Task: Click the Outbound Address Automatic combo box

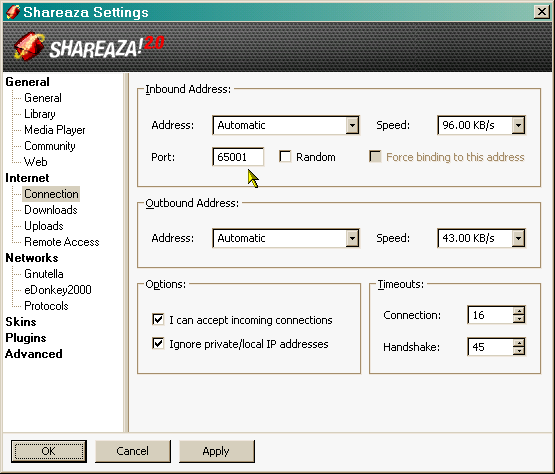Action: tap(286, 238)
